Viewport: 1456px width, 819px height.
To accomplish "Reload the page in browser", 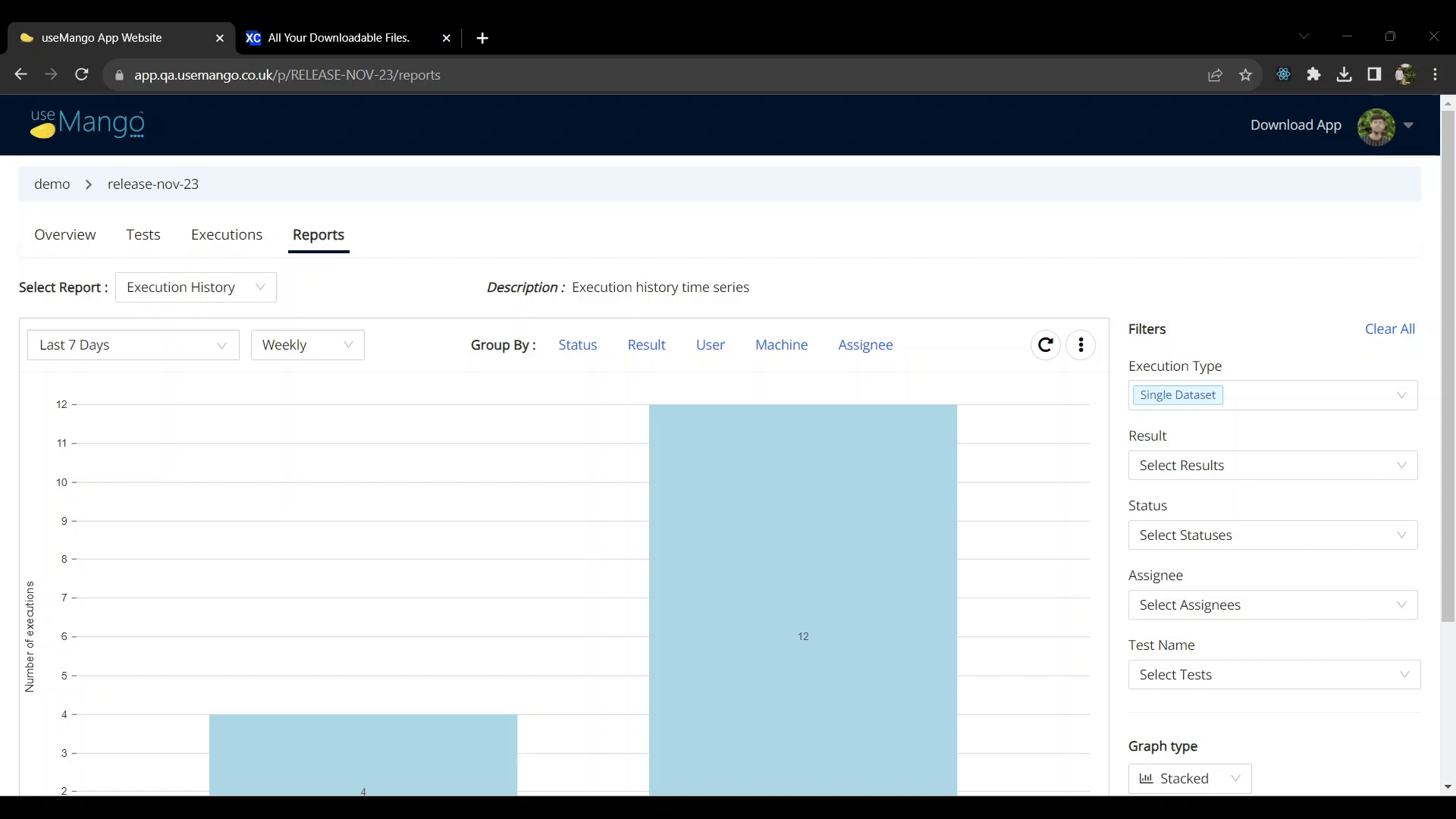I will (82, 74).
